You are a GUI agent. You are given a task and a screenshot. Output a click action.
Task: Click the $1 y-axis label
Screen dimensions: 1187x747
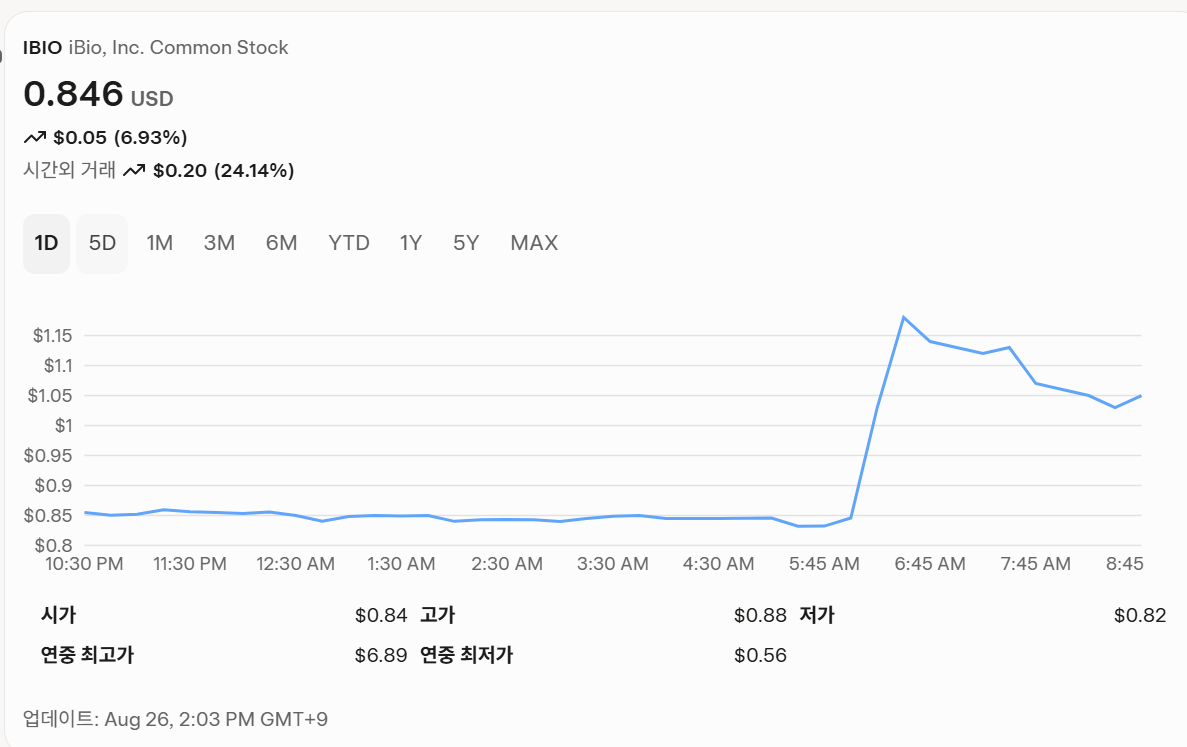click(64, 425)
